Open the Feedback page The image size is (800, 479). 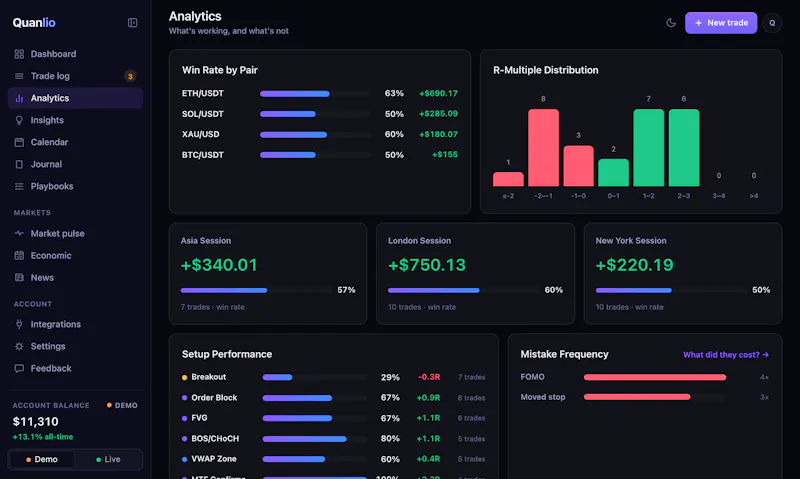[75, 368]
